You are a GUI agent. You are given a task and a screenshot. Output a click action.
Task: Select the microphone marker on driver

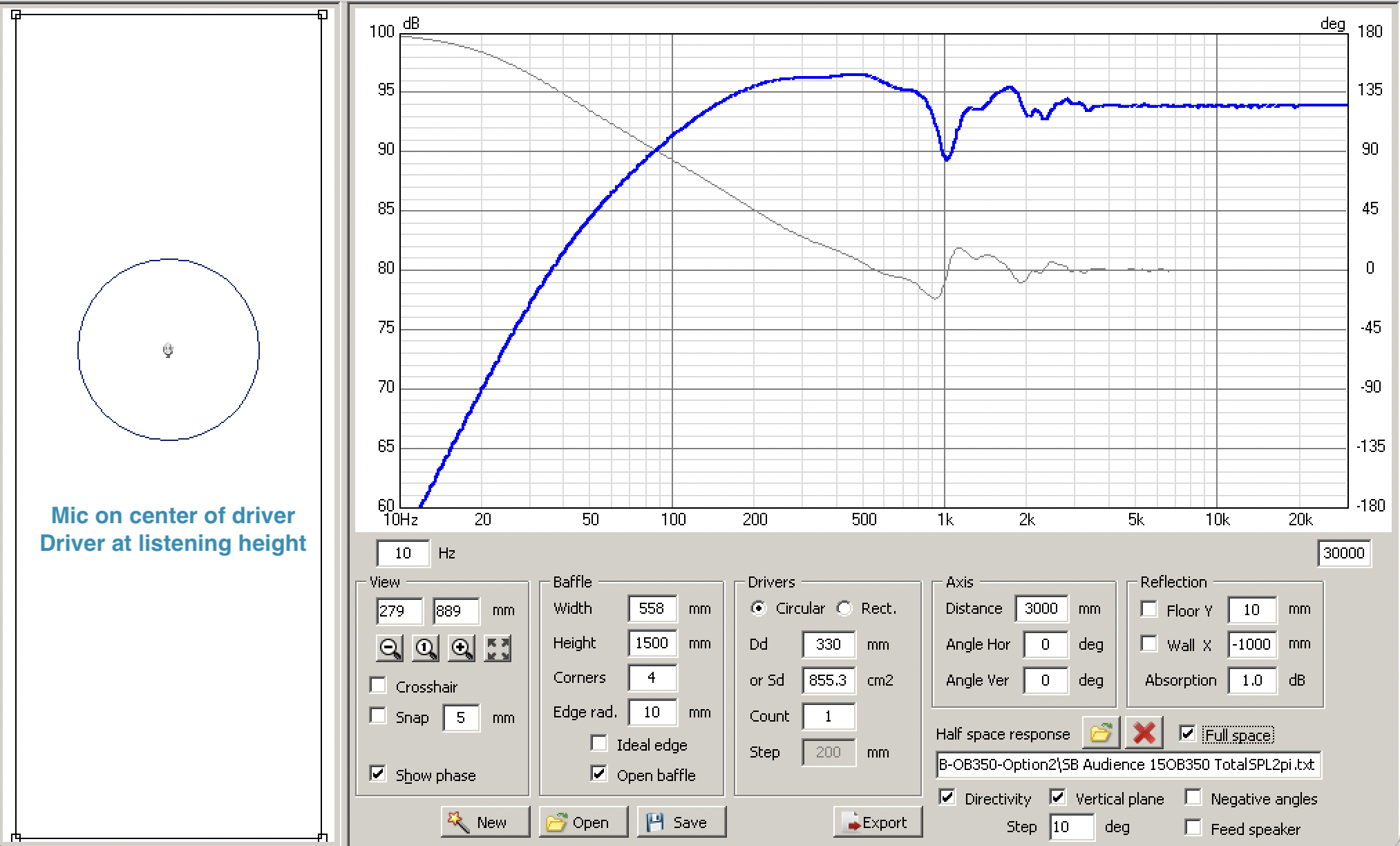(x=168, y=350)
